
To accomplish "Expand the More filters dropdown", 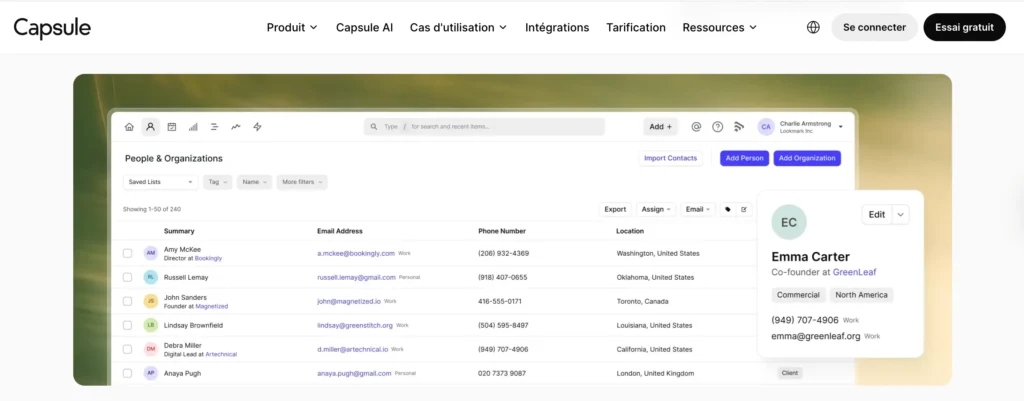I will pos(302,182).
